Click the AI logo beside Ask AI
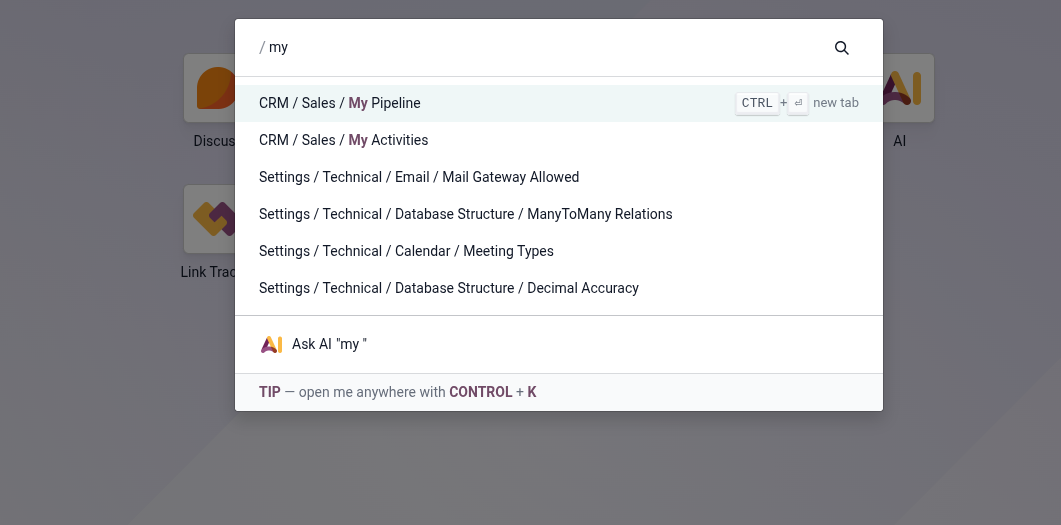Viewport: 1061px width, 525px height. pos(271,344)
